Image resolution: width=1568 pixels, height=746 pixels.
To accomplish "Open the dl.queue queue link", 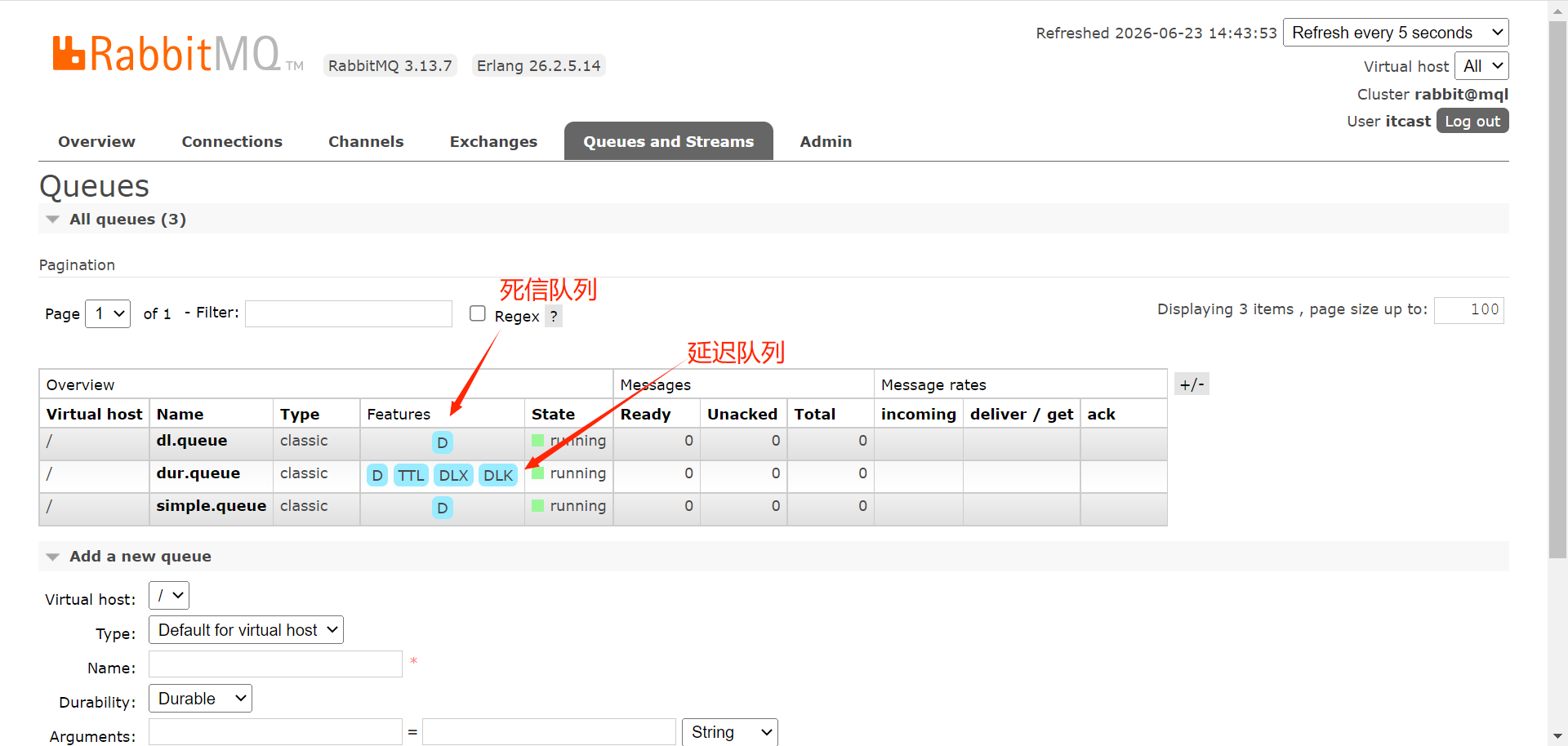I will pyautogui.click(x=192, y=441).
